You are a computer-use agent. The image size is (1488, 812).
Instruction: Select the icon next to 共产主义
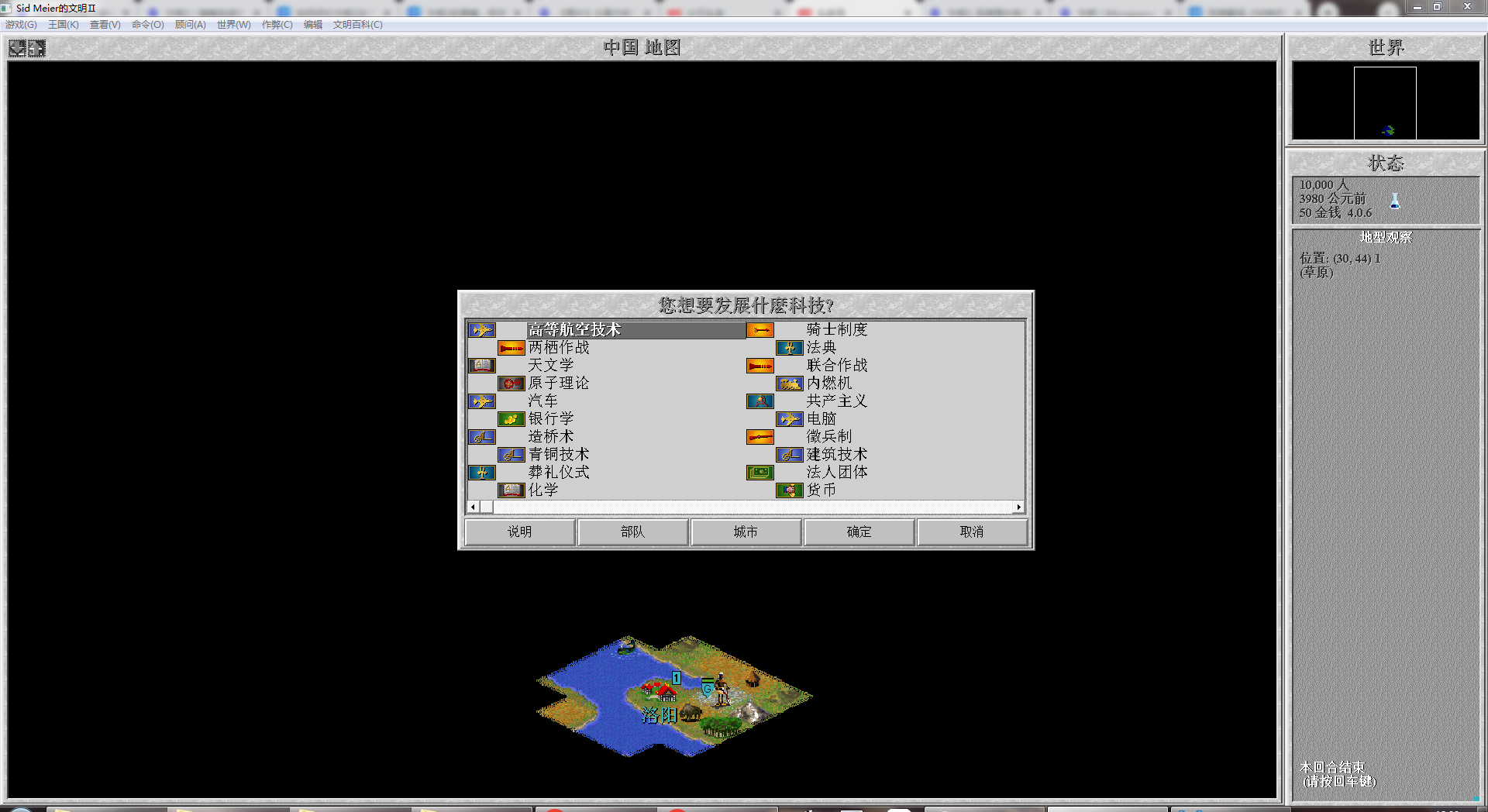tap(760, 401)
